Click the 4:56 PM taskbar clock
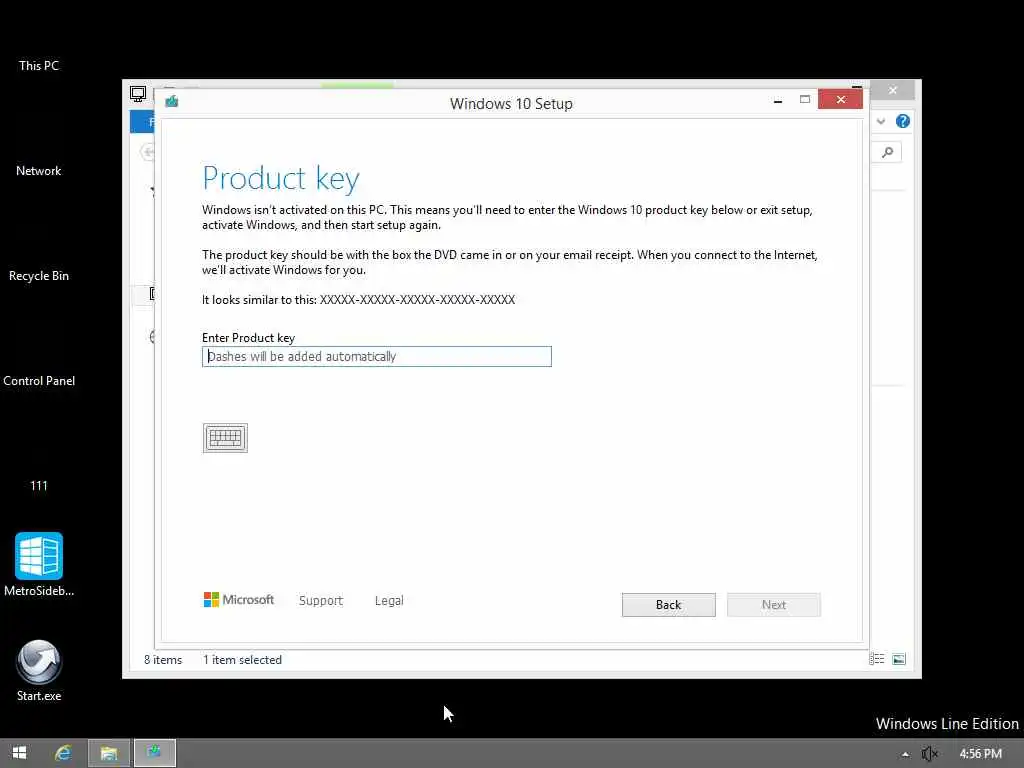The height and width of the screenshot is (768, 1024). [x=980, y=754]
